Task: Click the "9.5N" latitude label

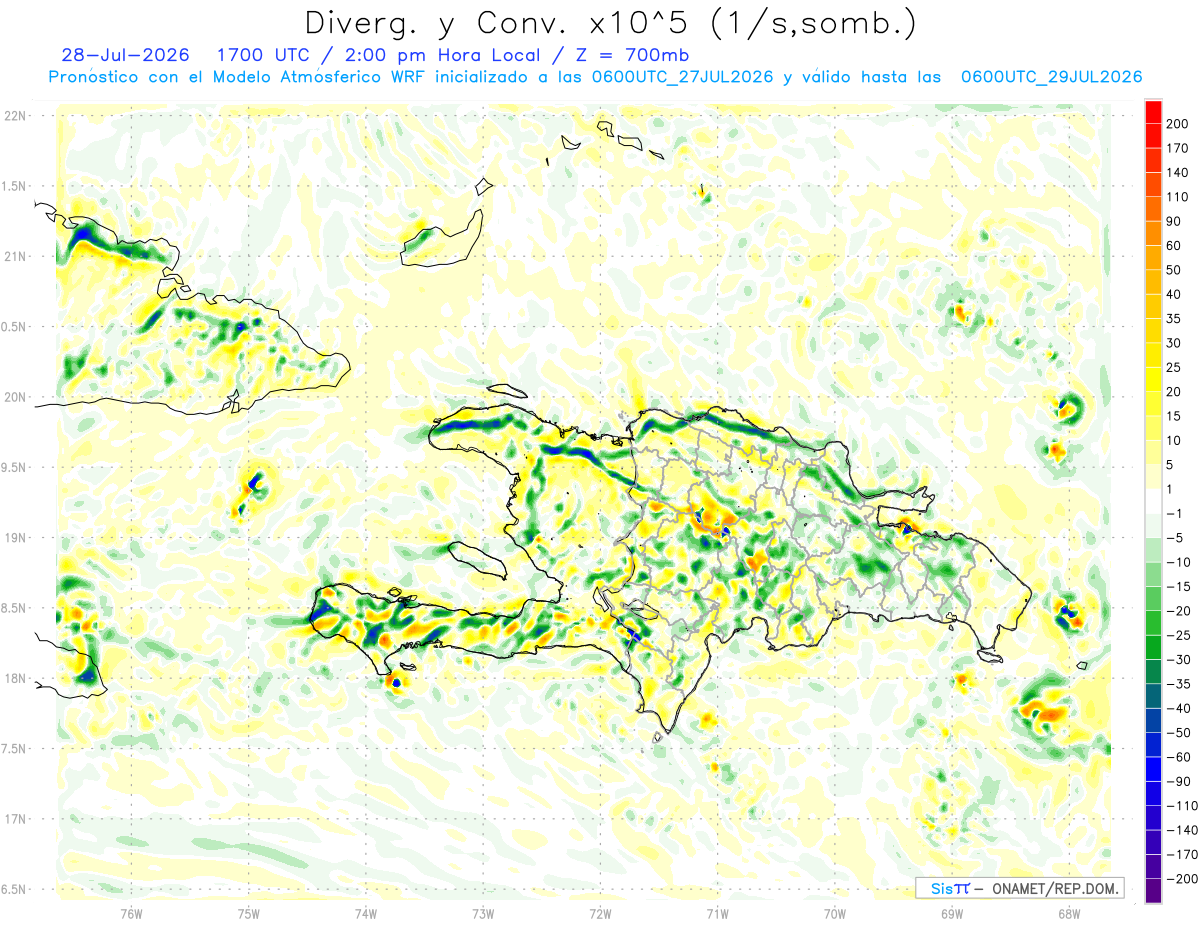Action: click(14, 467)
